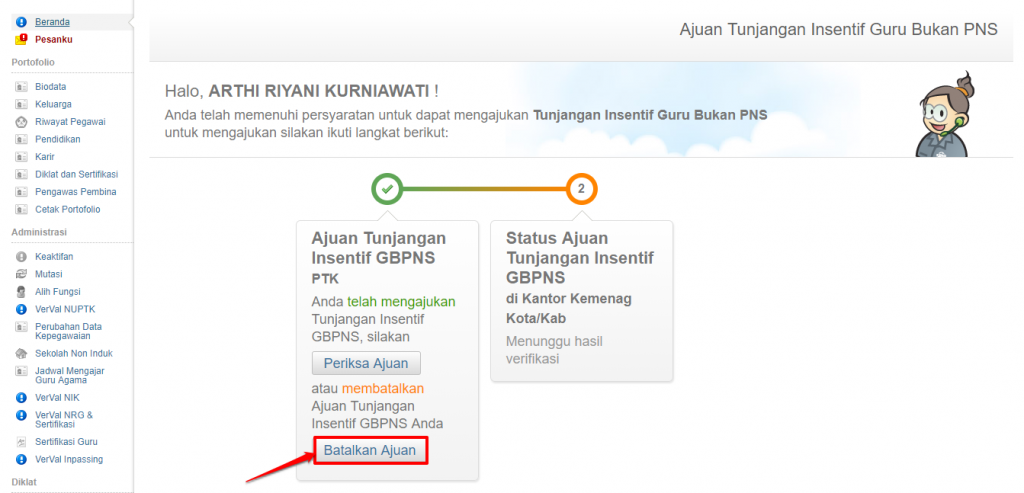Click the Sekolah Non Induk icon
Screen dimensions: 1024x493
click(21, 354)
